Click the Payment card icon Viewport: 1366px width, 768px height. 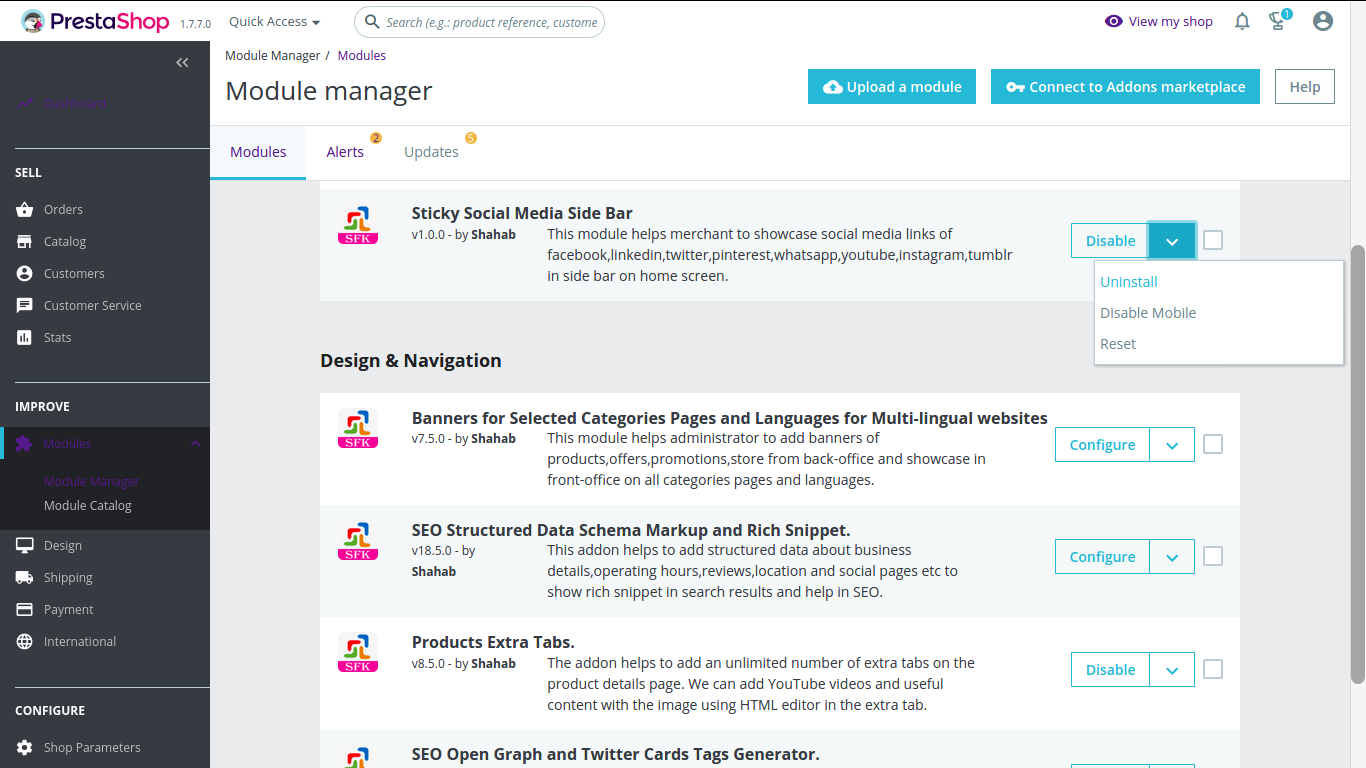point(25,610)
